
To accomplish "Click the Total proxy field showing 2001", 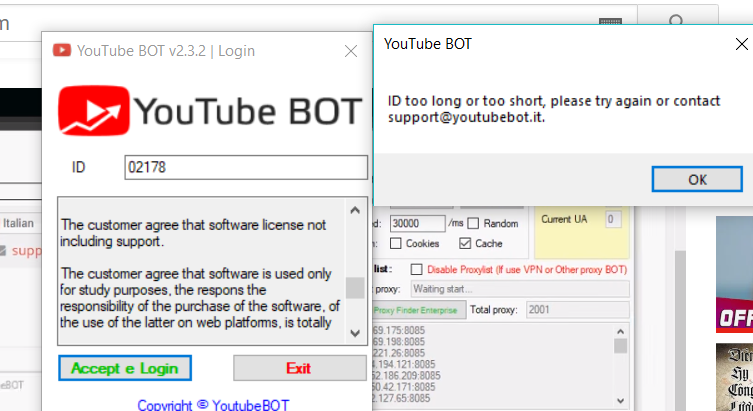I will click(x=578, y=310).
